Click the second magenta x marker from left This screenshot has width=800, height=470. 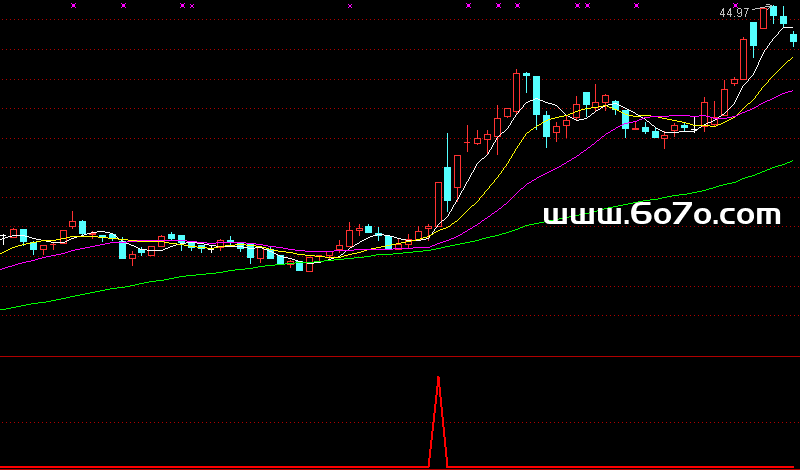tap(123, 6)
